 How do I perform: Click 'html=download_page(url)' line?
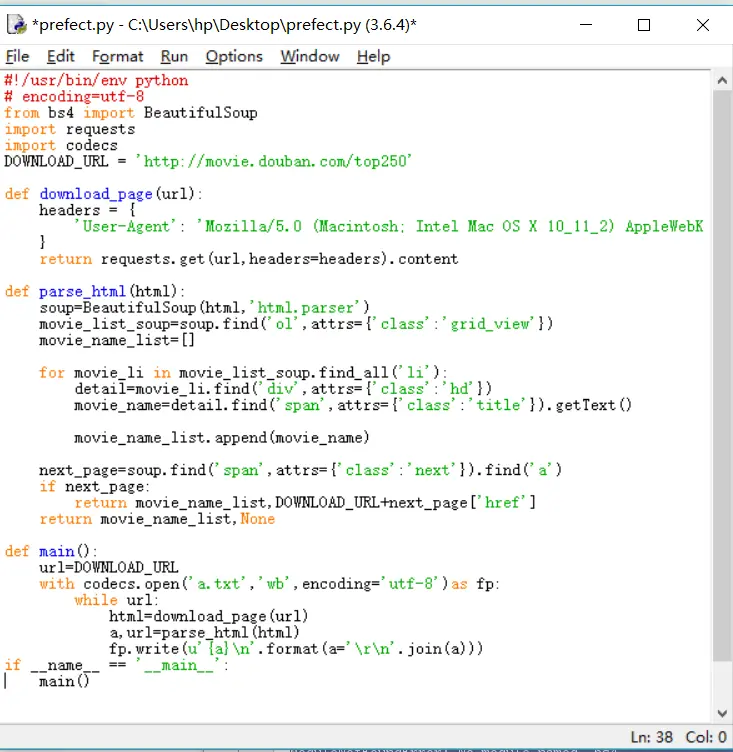pyautogui.click(x=209, y=616)
